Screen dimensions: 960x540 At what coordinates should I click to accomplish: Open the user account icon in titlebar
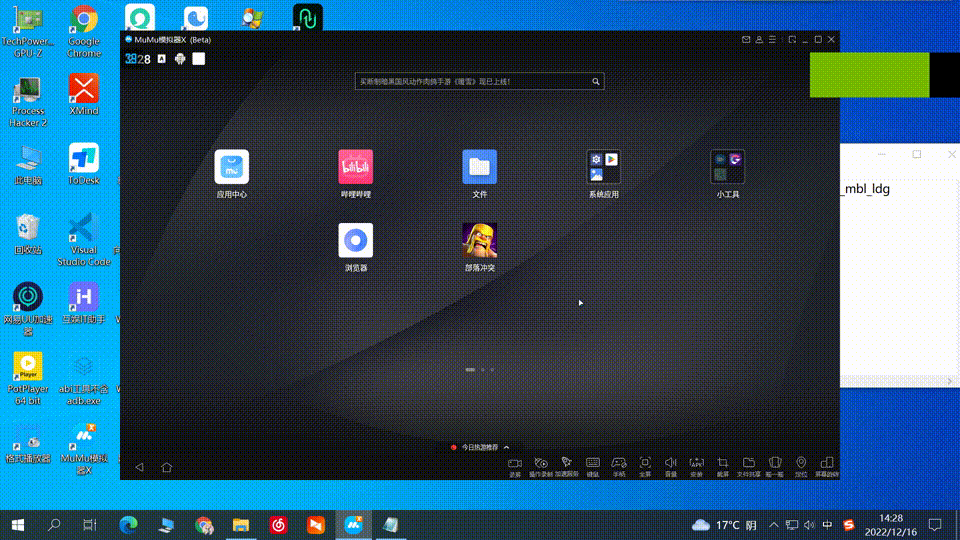tap(759, 39)
